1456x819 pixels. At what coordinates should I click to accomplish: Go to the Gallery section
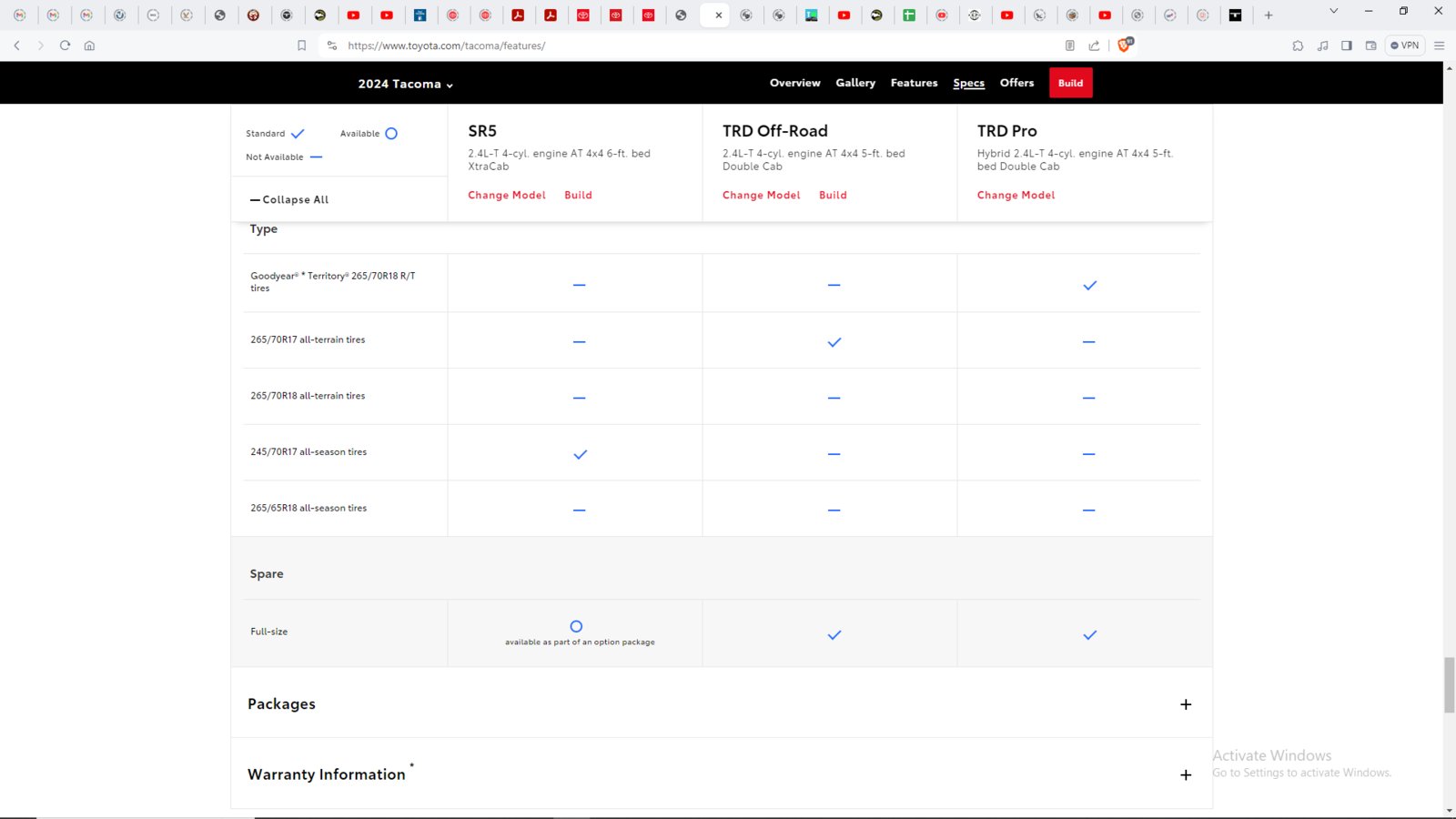coord(855,83)
